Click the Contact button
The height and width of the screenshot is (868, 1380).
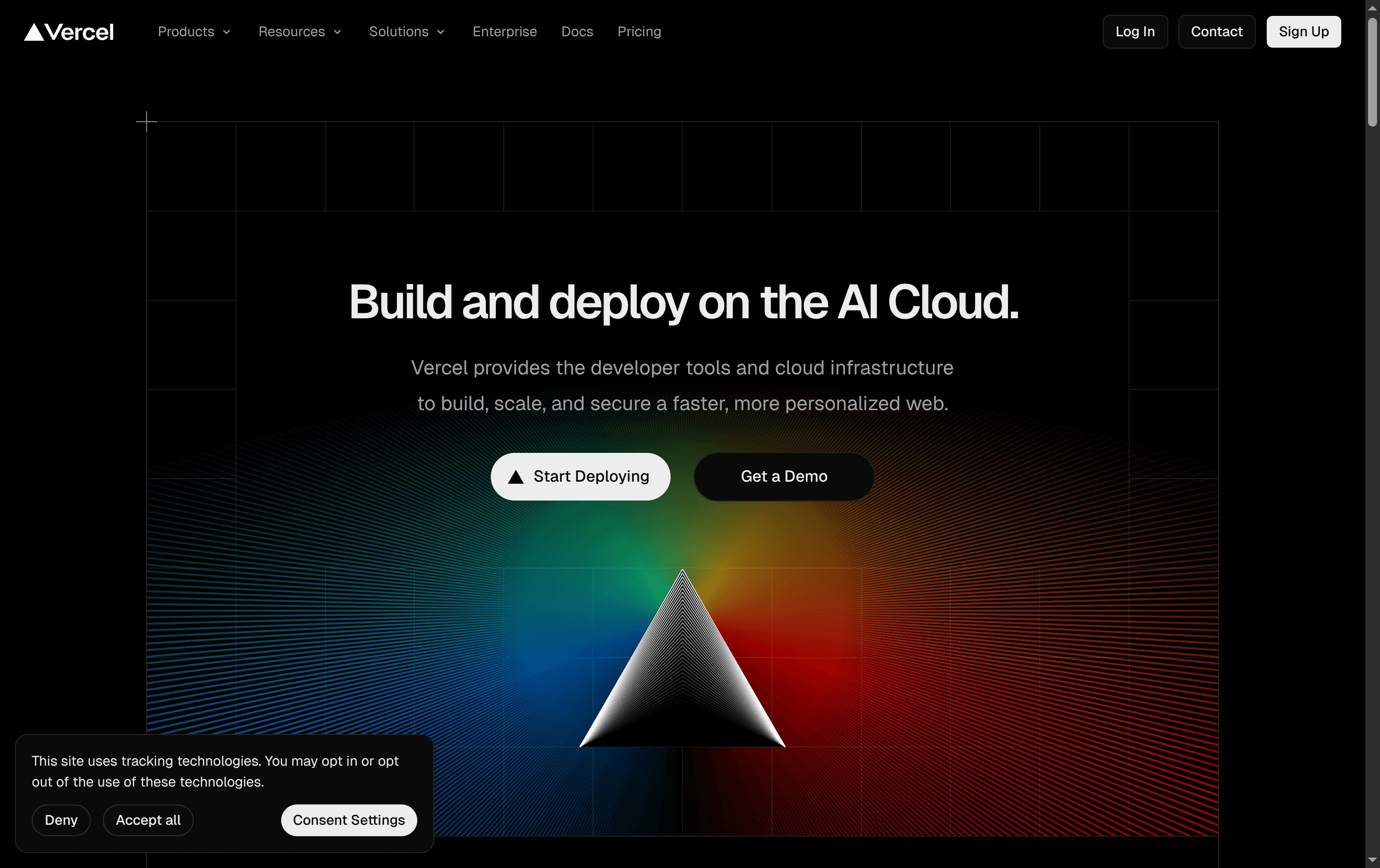click(x=1216, y=31)
